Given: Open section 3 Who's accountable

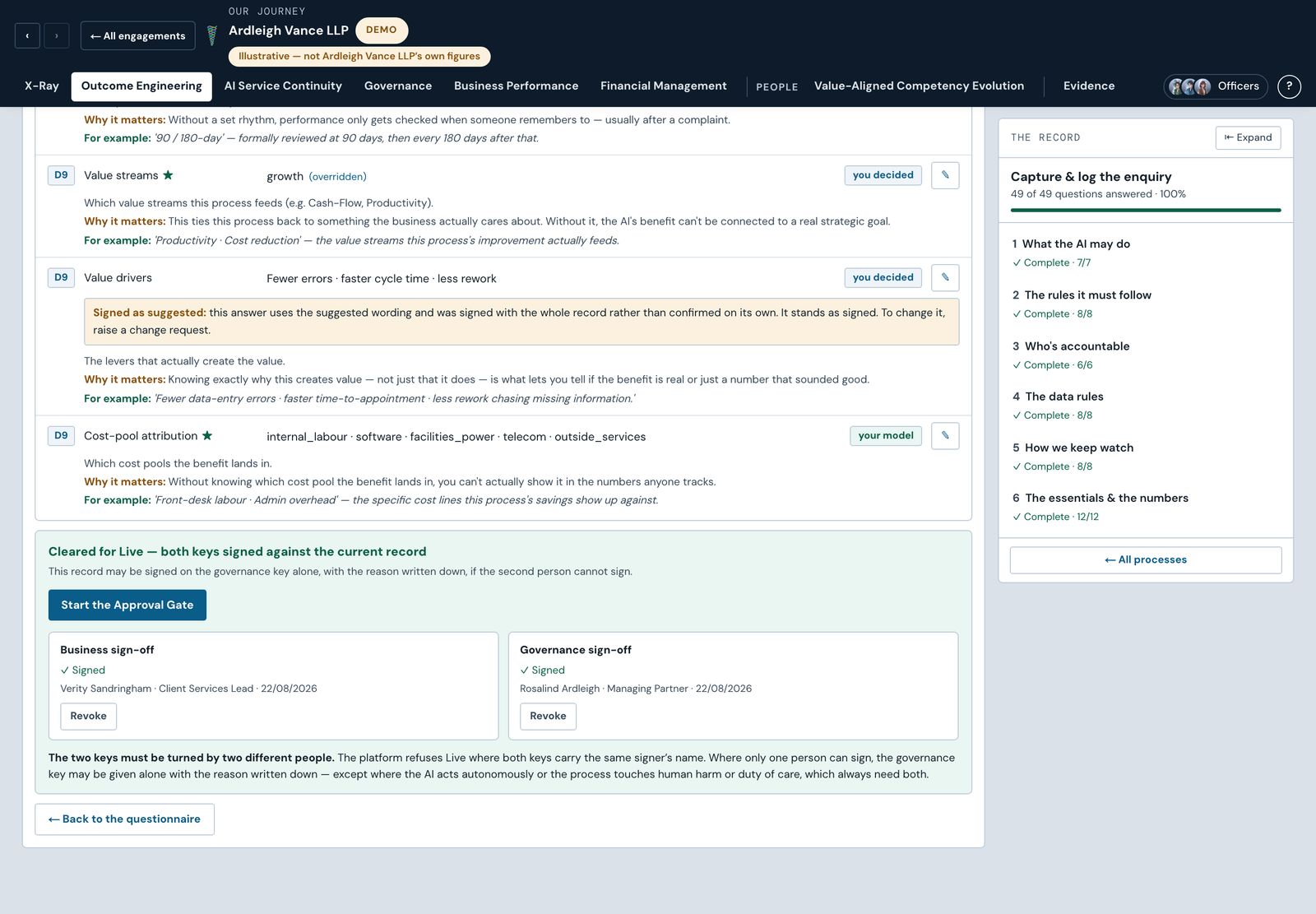Looking at the screenshot, I should pos(1144,355).
